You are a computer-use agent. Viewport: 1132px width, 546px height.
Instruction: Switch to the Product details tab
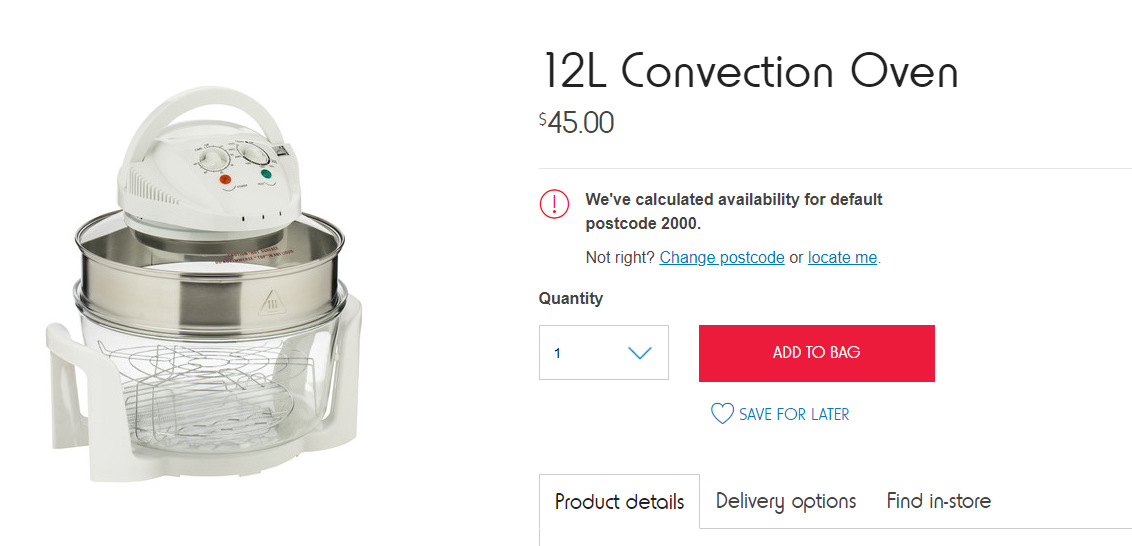(619, 502)
